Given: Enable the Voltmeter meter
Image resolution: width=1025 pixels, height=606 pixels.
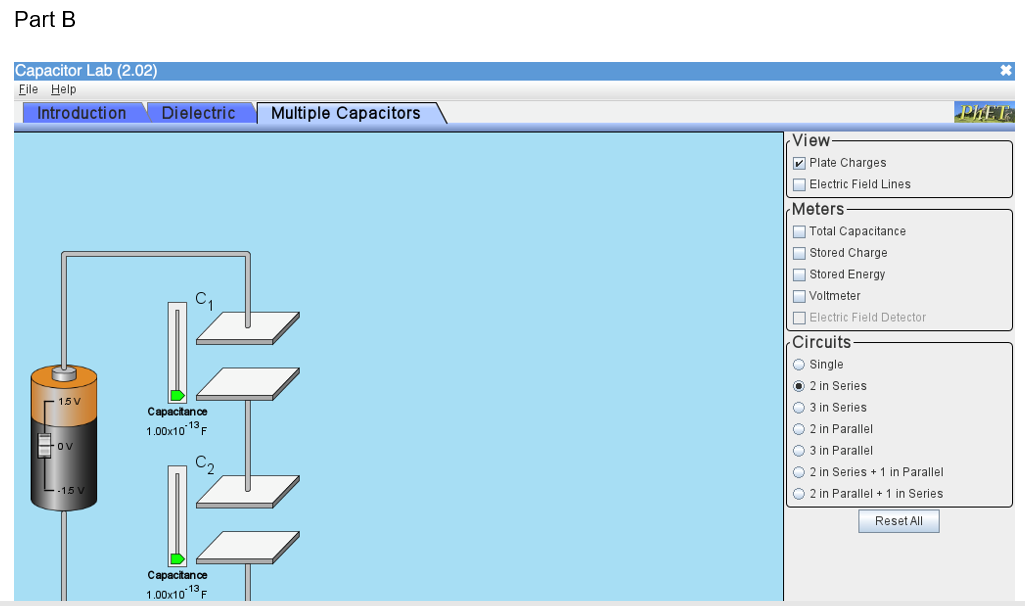Looking at the screenshot, I should pos(799,295).
